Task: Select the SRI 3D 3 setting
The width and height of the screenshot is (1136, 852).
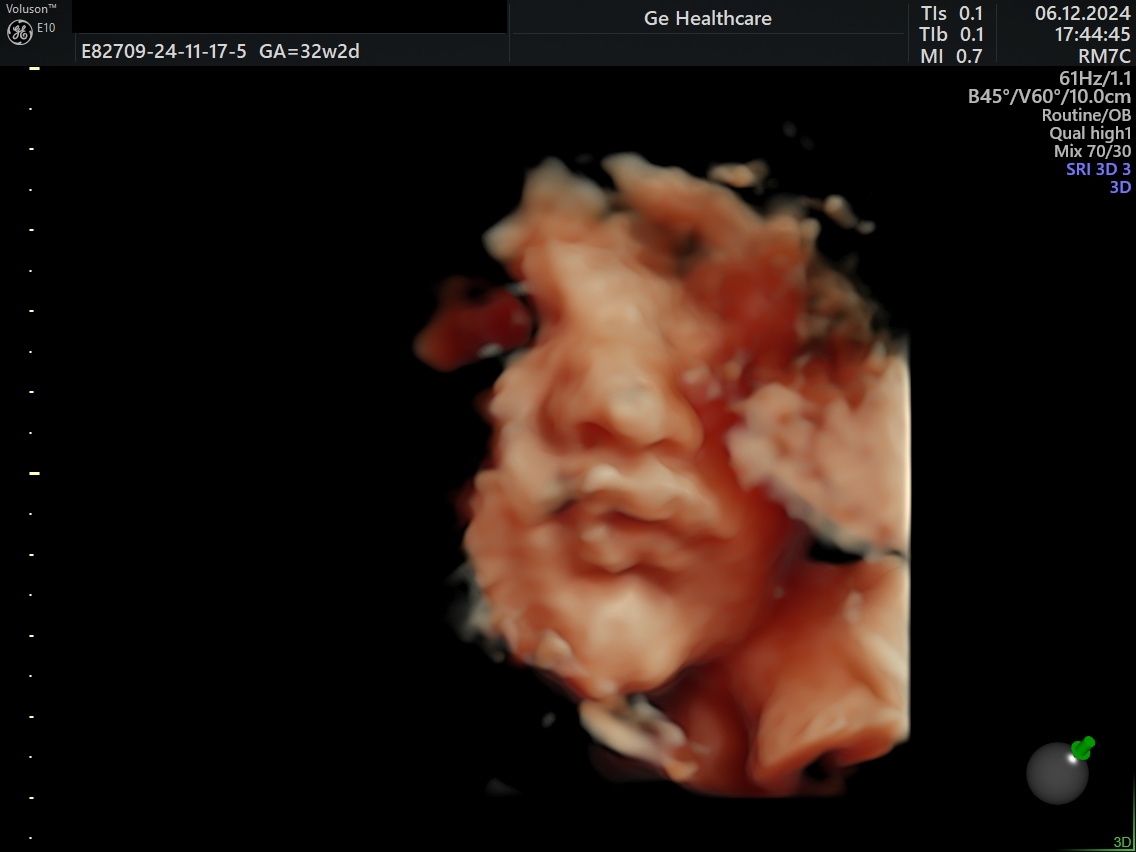Action: point(1098,170)
